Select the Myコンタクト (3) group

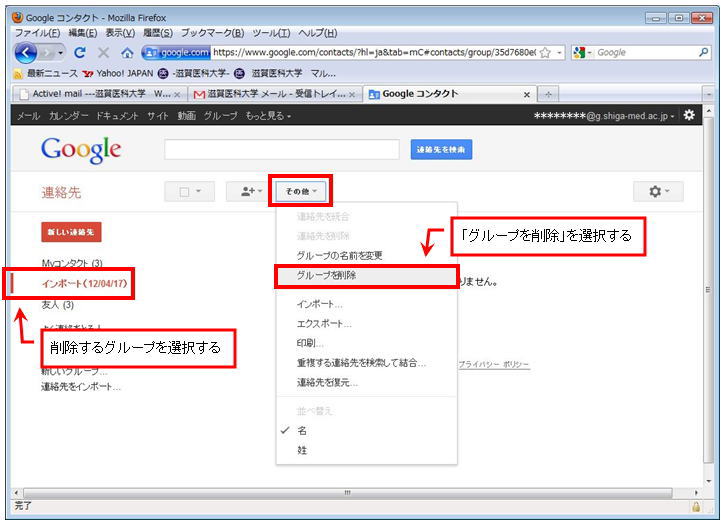coord(72,263)
